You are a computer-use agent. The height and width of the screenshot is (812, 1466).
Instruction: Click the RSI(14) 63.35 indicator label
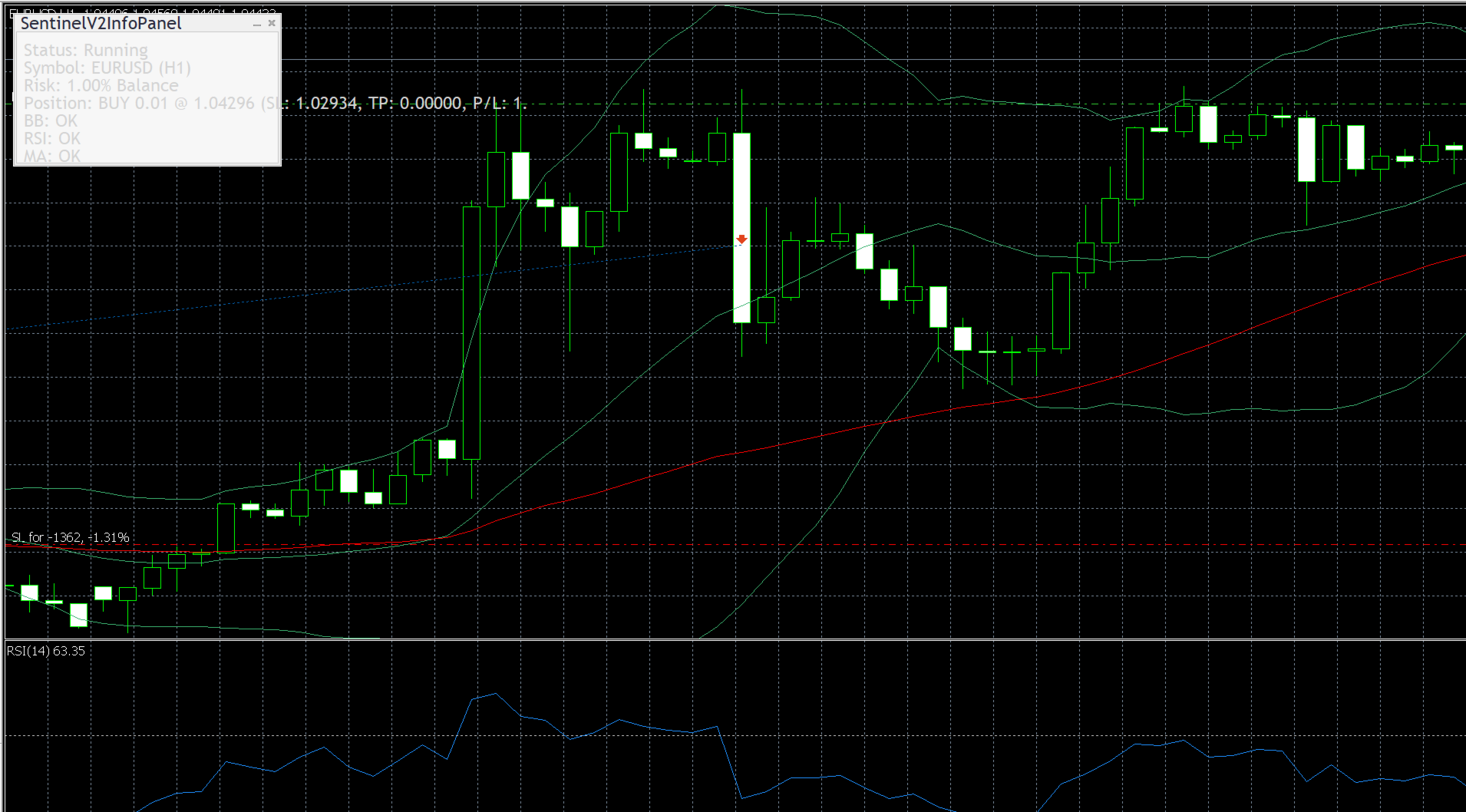(x=46, y=651)
